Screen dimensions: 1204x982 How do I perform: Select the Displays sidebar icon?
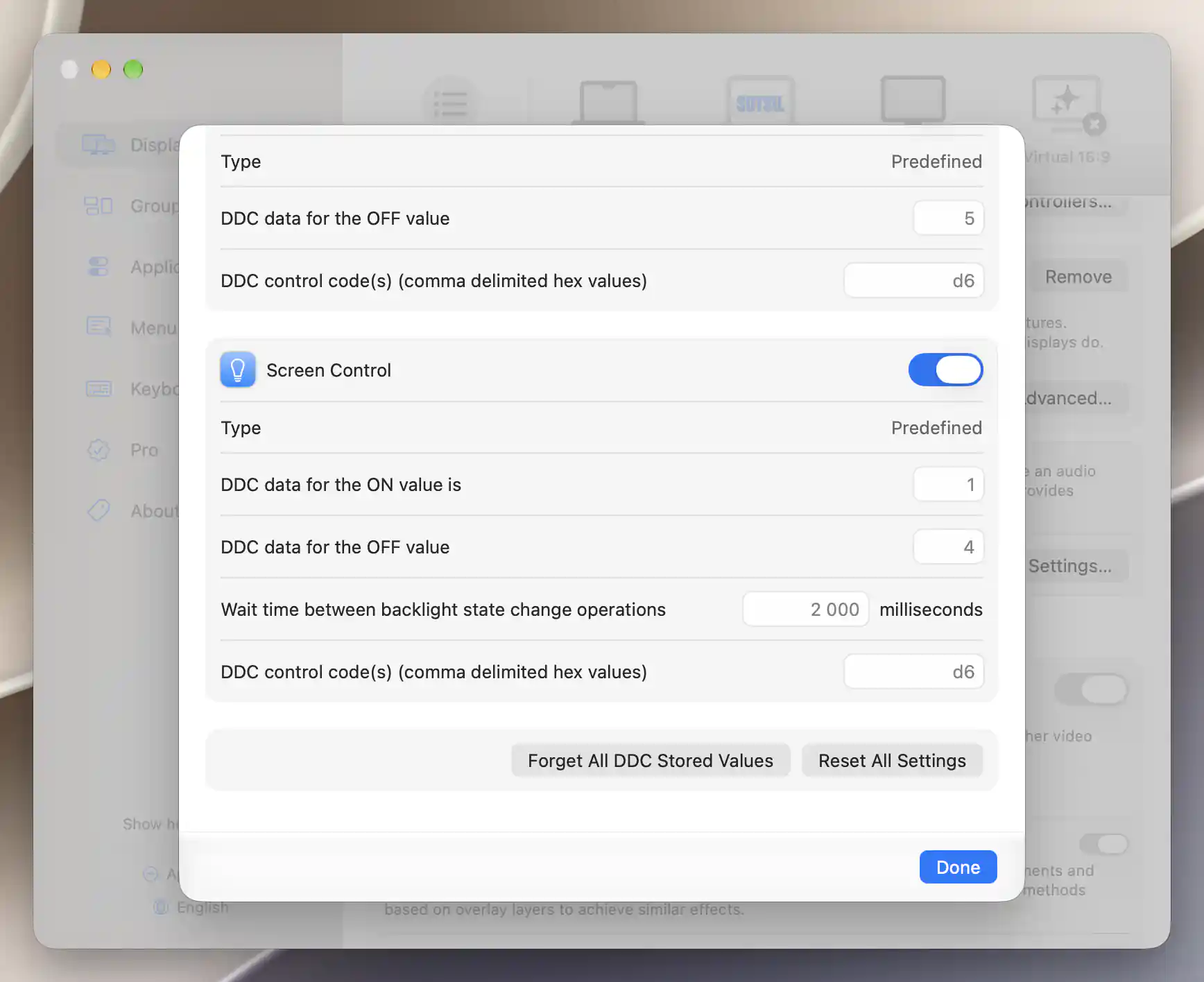(x=98, y=145)
